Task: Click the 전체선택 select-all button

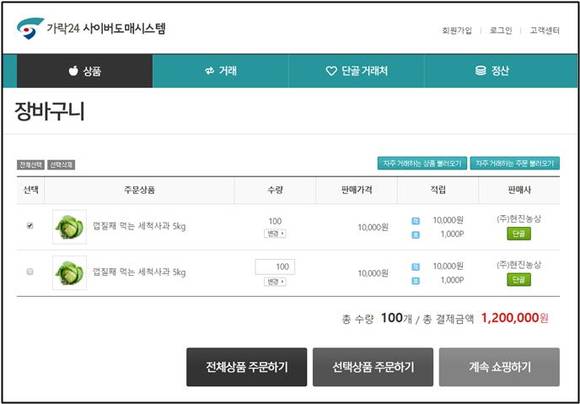Action: pos(31,165)
